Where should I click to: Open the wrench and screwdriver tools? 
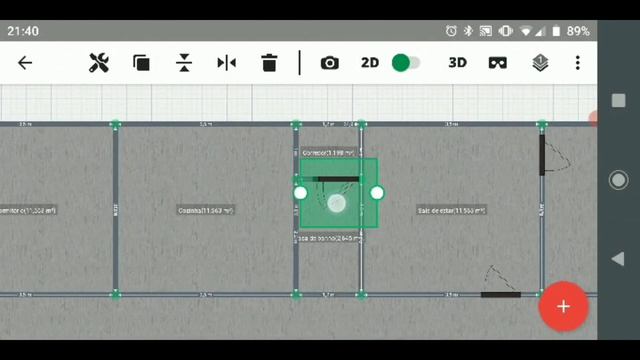click(x=99, y=63)
